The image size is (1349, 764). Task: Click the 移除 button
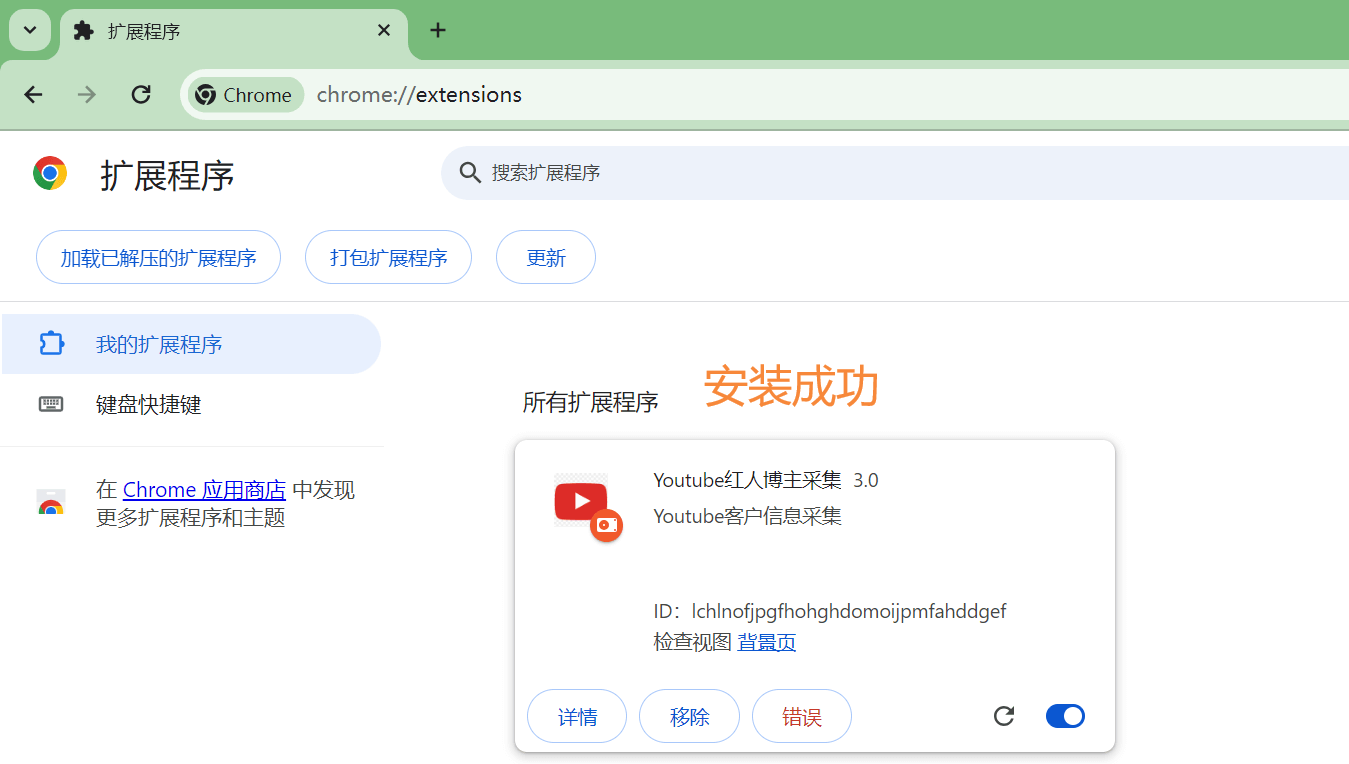coord(689,716)
